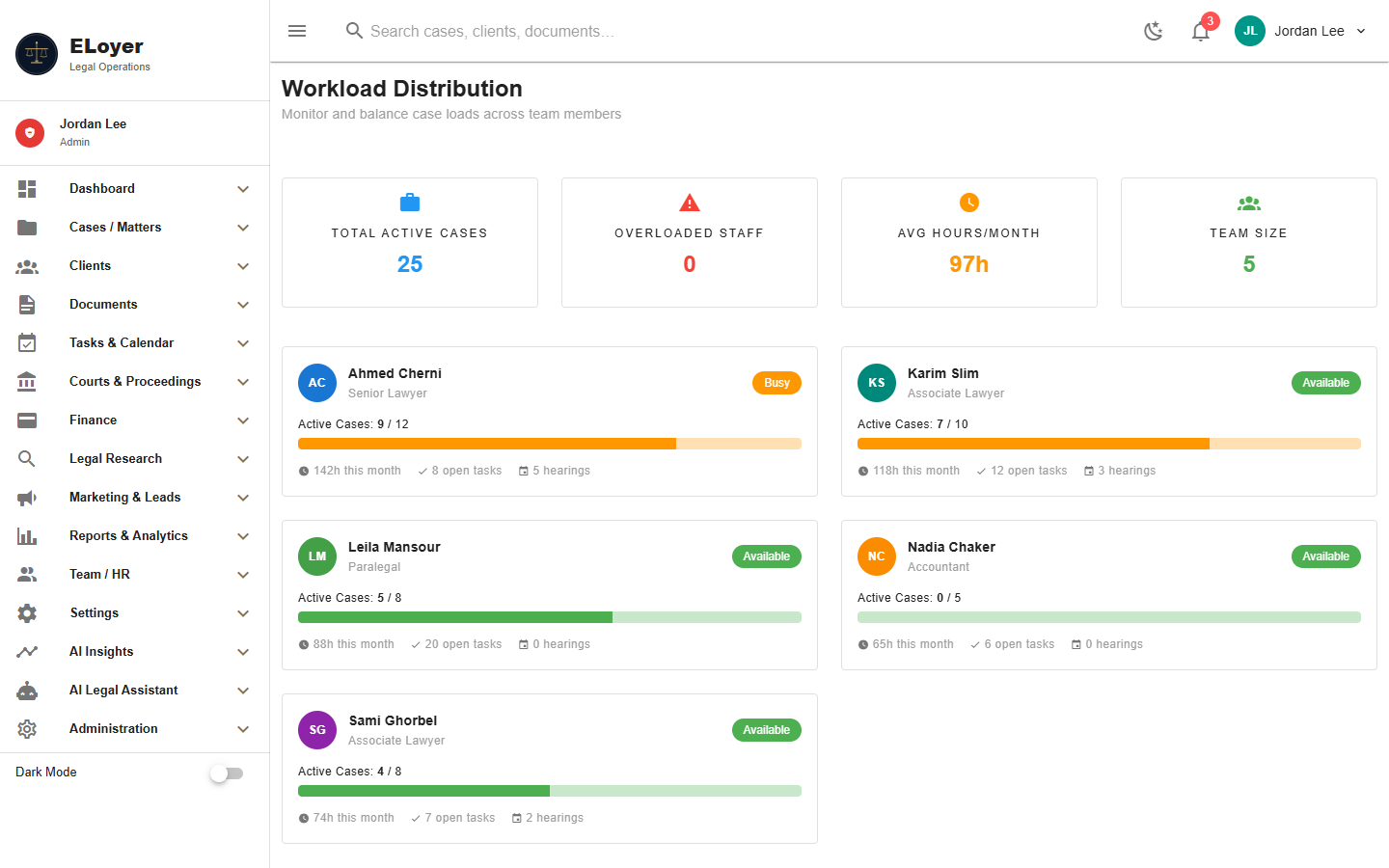The image size is (1389, 868).
Task: Enable the Dark Mode switch
Action: [x=227, y=773]
